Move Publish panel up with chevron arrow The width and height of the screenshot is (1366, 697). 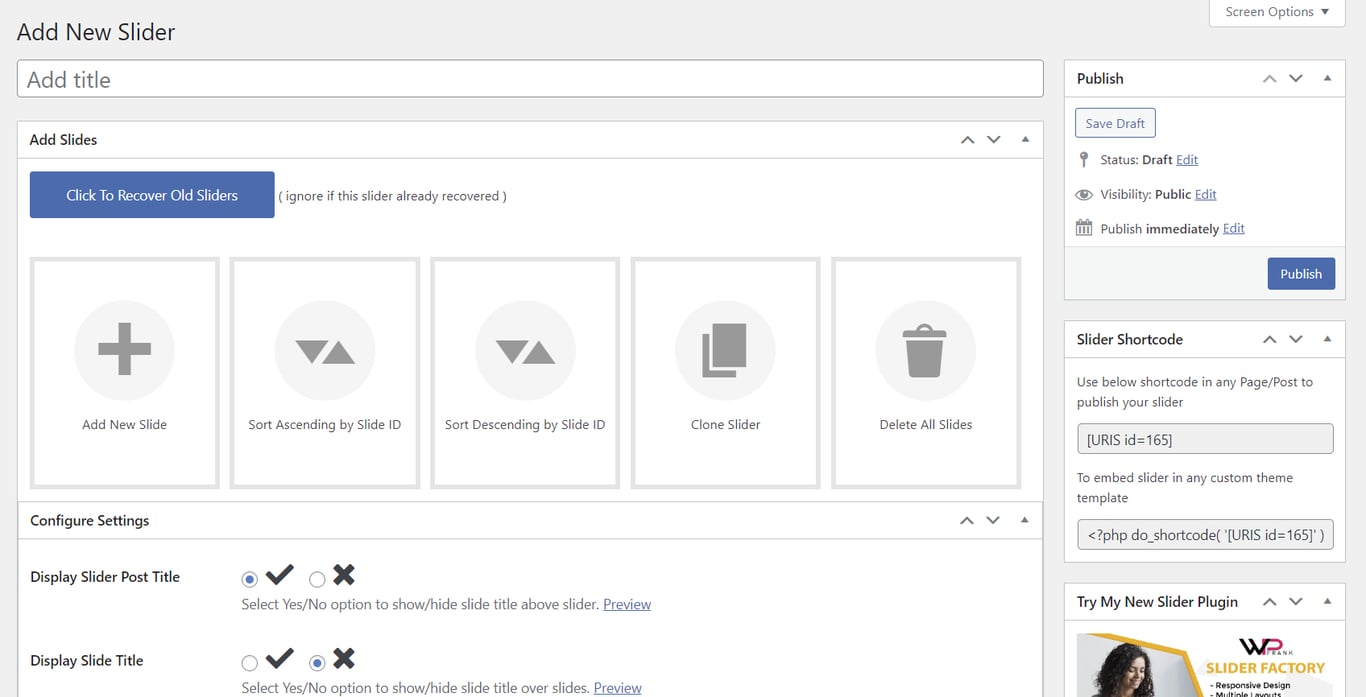1269,78
